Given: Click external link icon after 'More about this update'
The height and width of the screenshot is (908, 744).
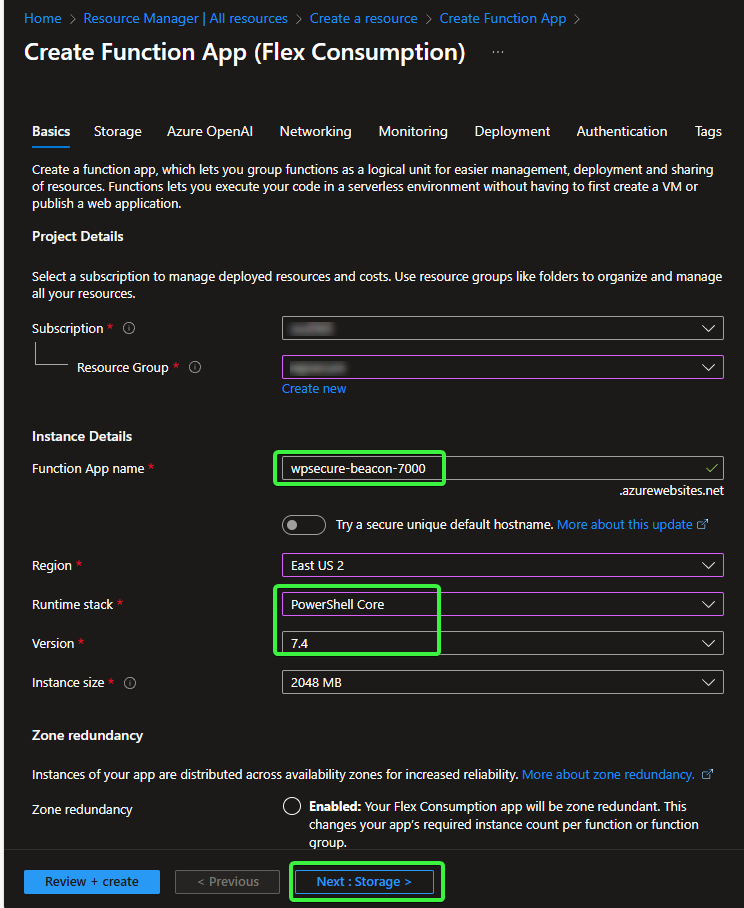Looking at the screenshot, I should click(x=703, y=525).
